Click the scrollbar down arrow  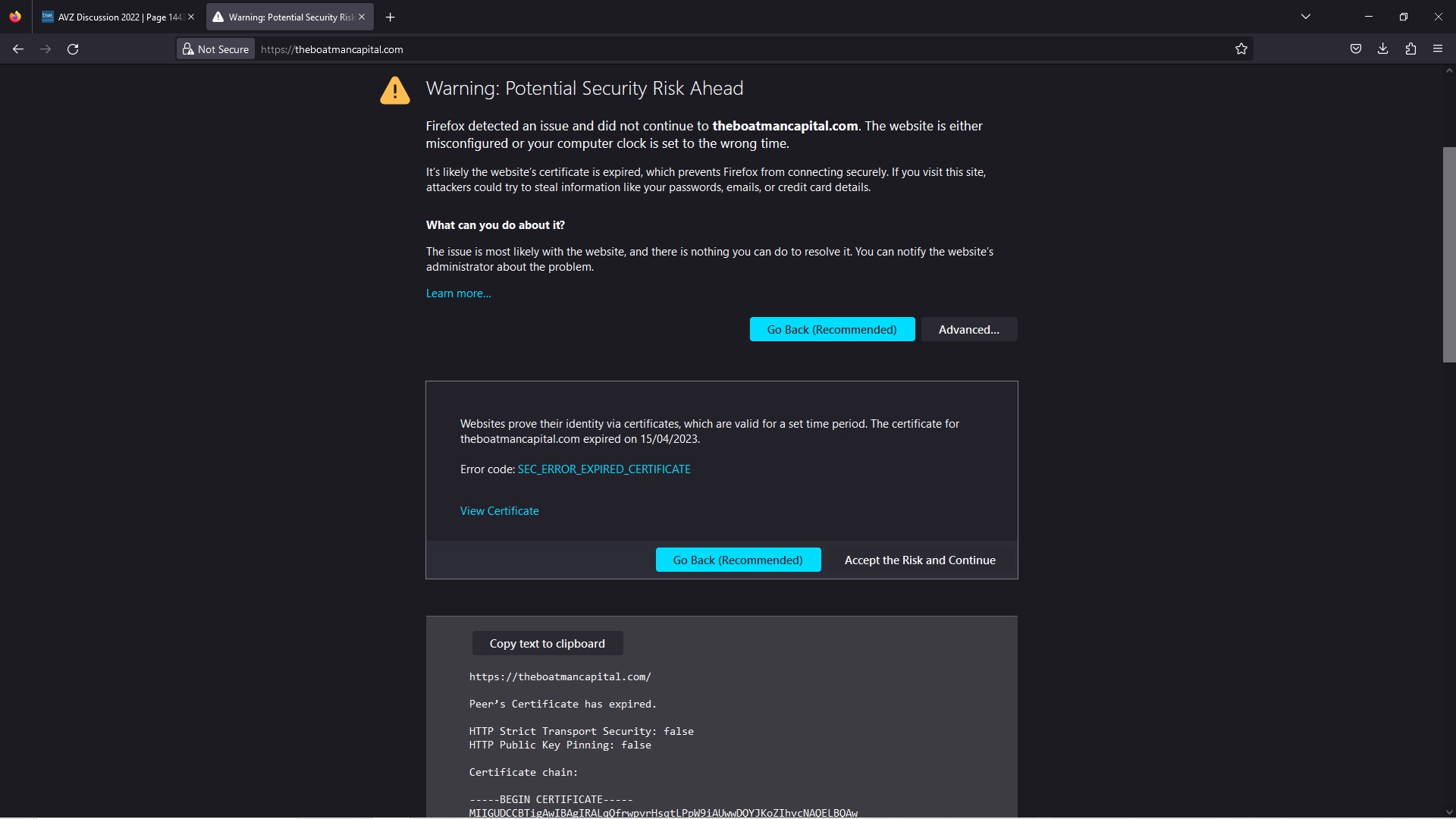tap(1448, 812)
